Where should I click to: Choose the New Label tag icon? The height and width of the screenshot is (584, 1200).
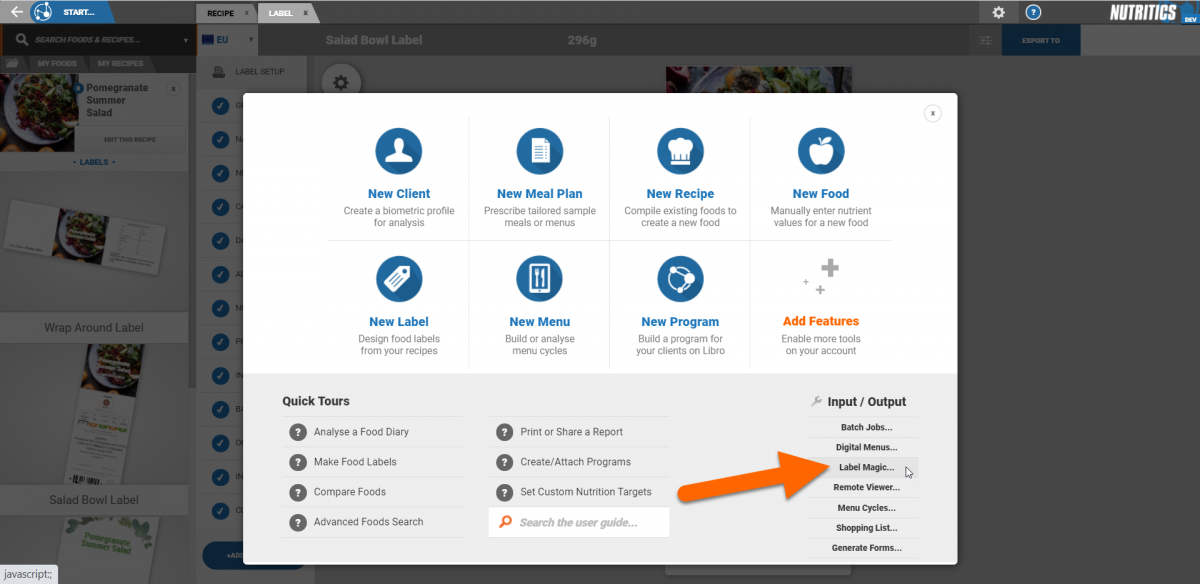(399, 279)
